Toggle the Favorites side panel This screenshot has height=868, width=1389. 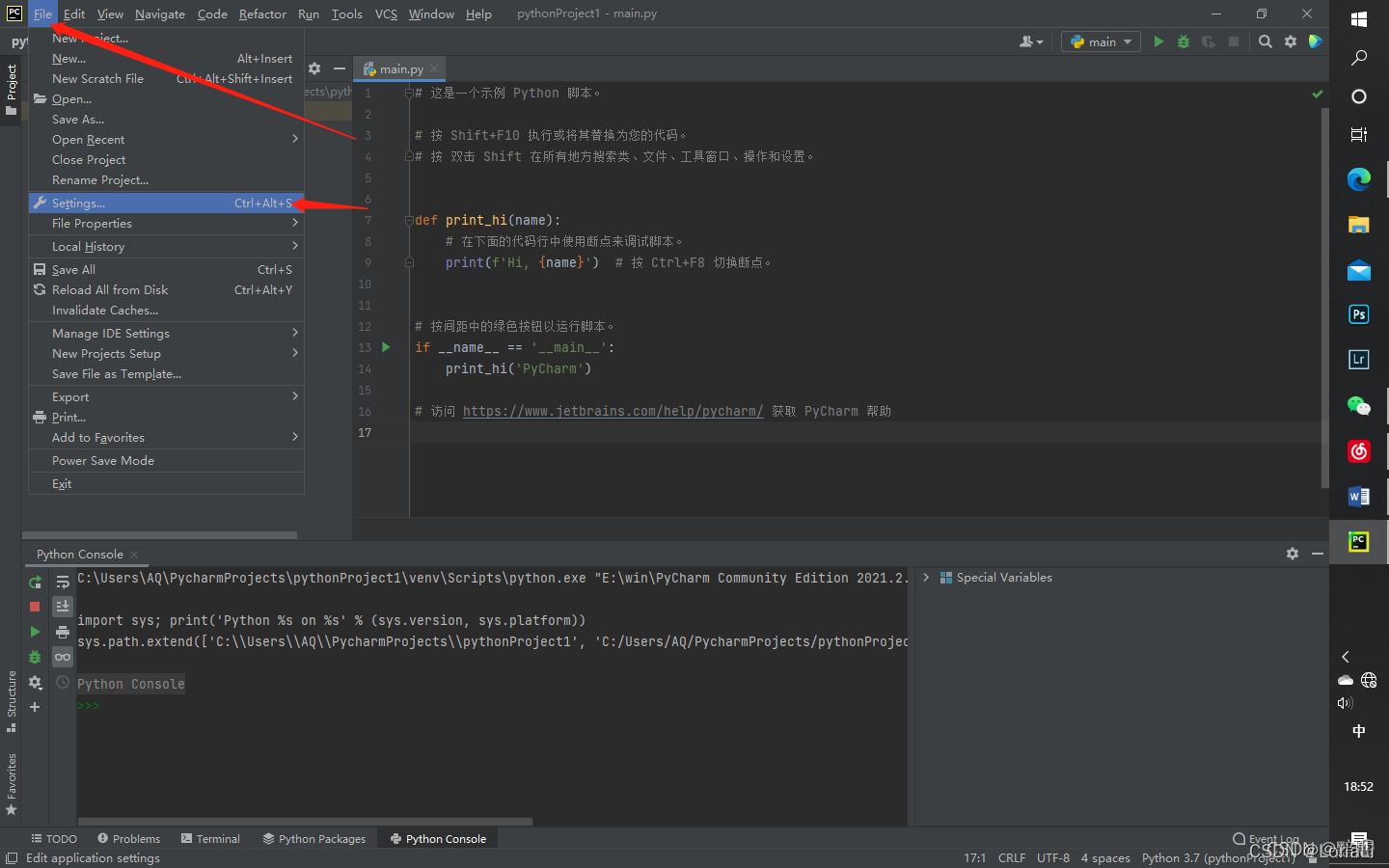[x=11, y=783]
